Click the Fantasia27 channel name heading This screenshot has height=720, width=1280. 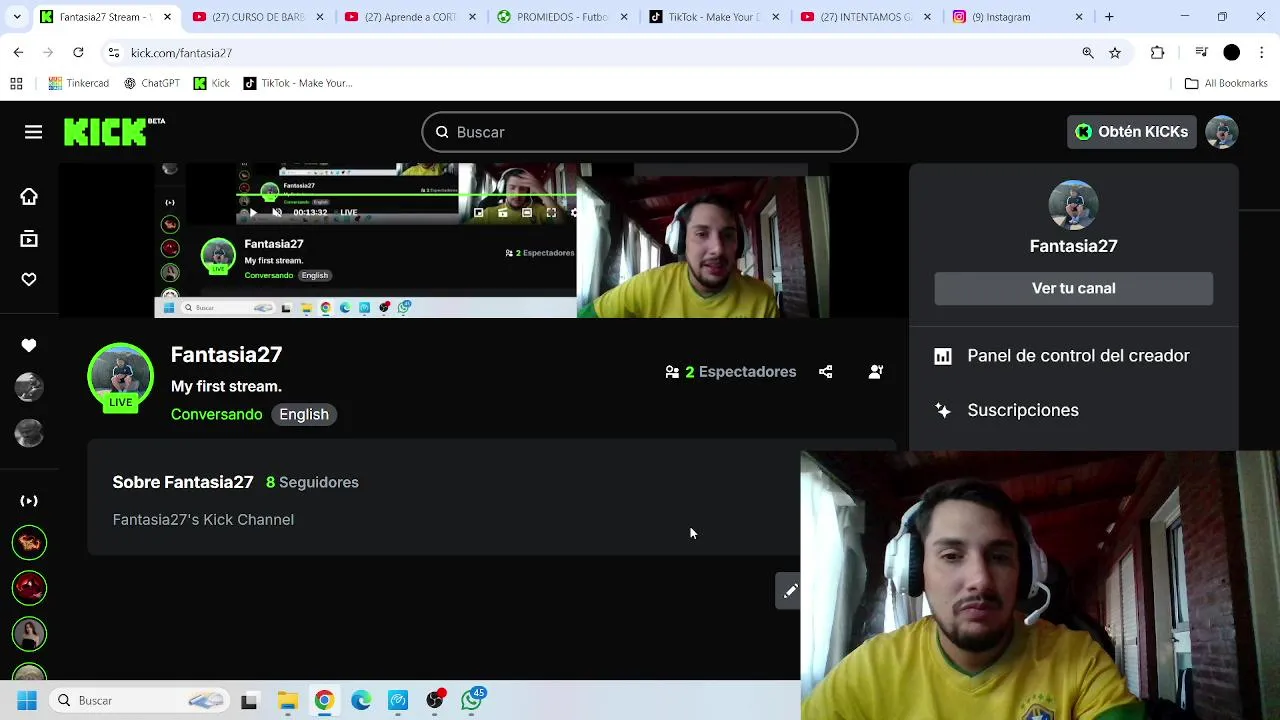point(226,355)
